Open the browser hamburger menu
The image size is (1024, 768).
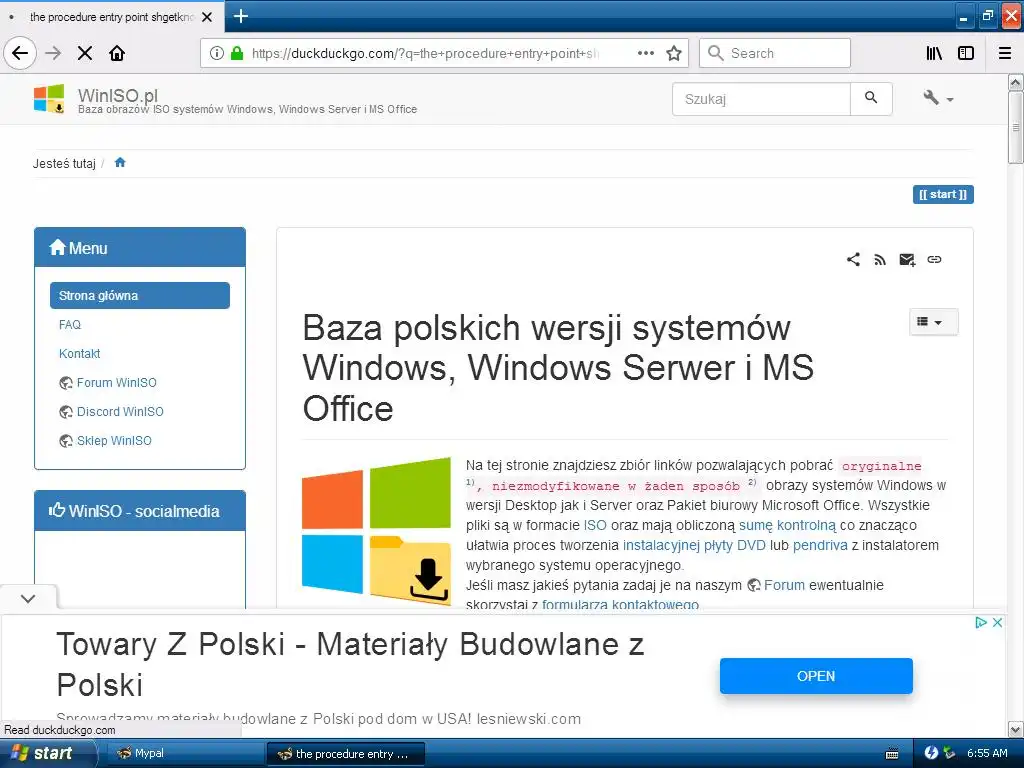[1005, 53]
